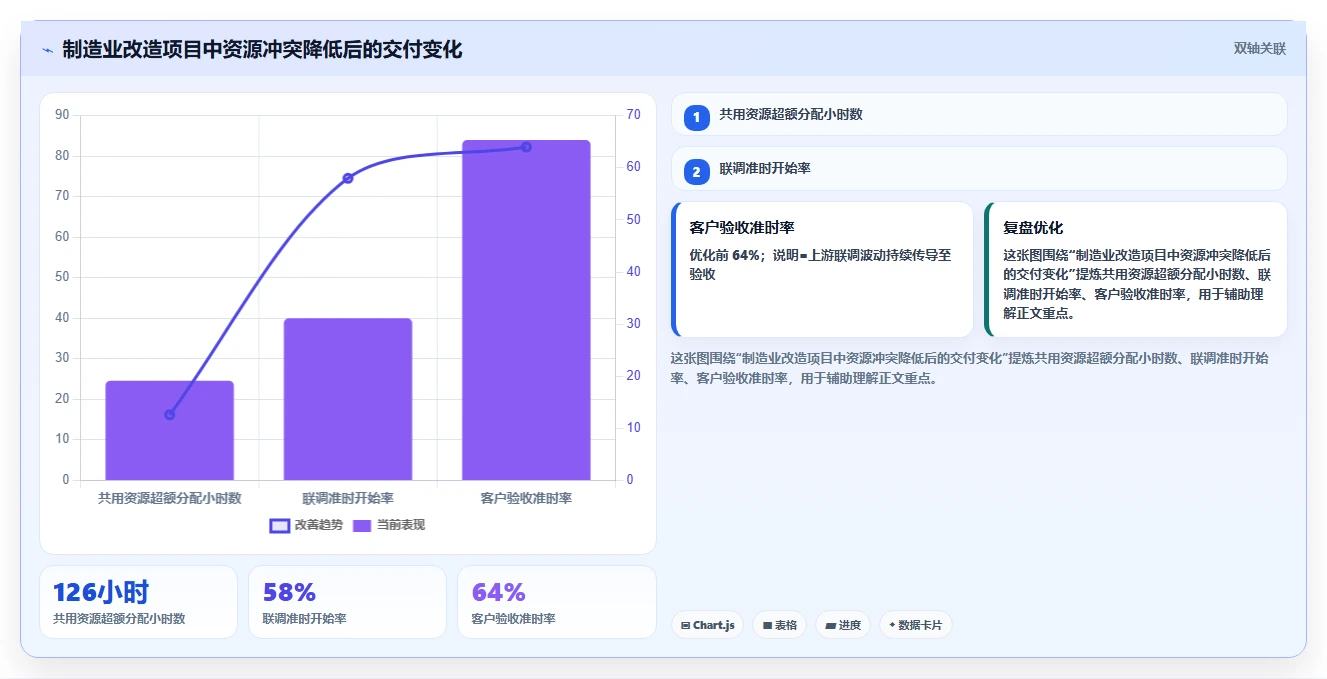Image resolution: width=1327 pixels, height=679 pixels.
Task: Toggle the 当前表现 legend item
Action: click(388, 525)
